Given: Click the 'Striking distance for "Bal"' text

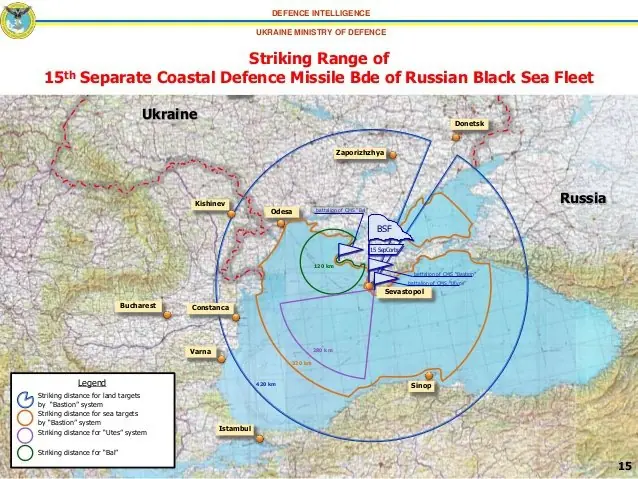Looking at the screenshot, I should (x=78, y=453).
